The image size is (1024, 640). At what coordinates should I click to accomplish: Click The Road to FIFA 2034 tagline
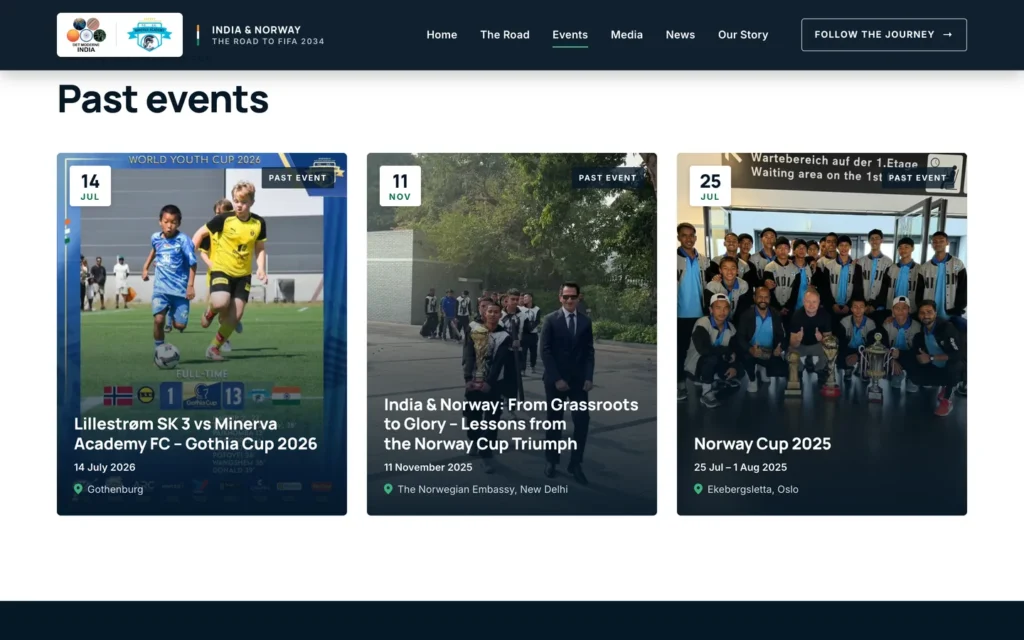(268, 41)
